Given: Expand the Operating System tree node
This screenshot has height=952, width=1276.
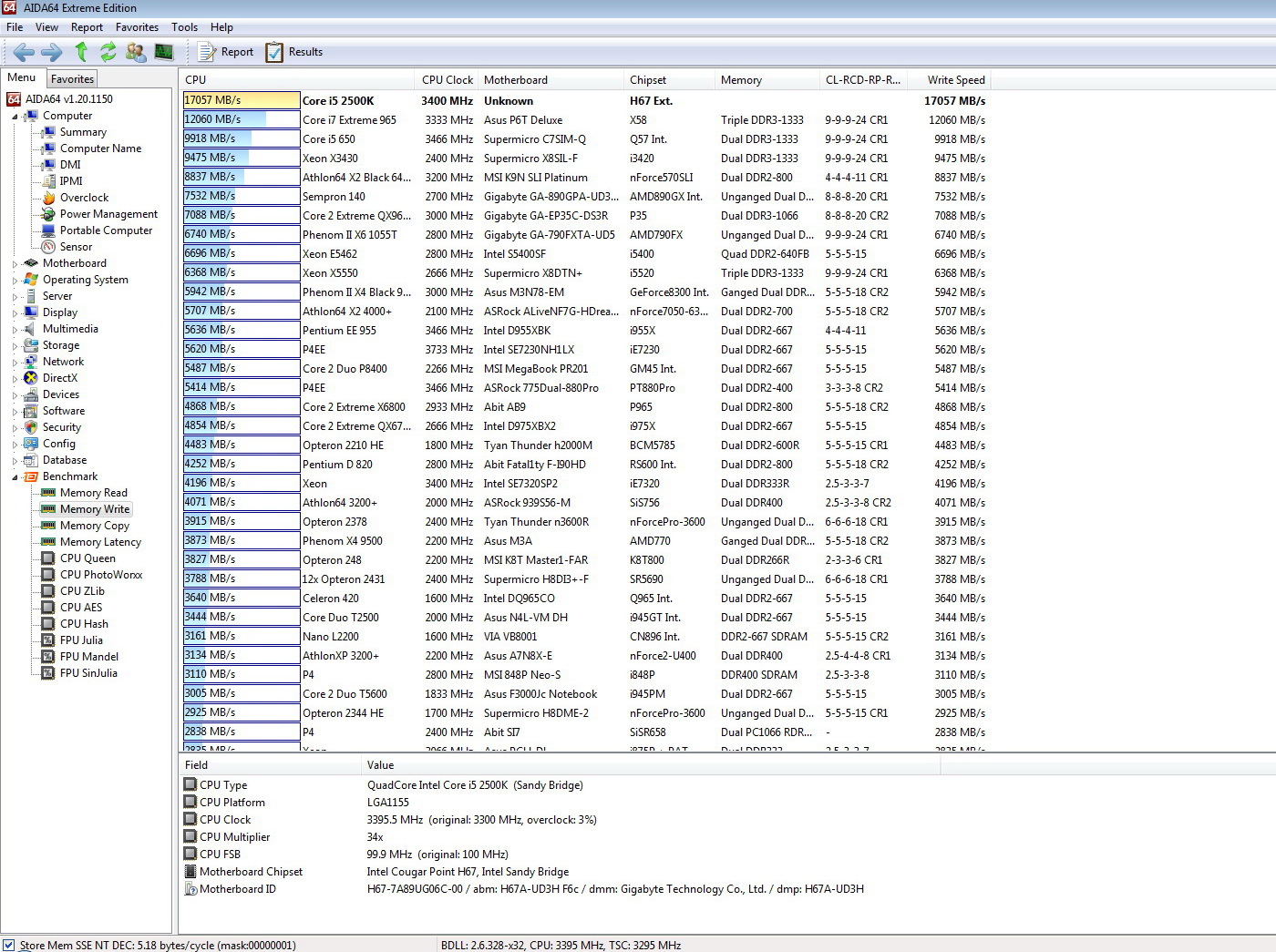Looking at the screenshot, I should [15, 281].
